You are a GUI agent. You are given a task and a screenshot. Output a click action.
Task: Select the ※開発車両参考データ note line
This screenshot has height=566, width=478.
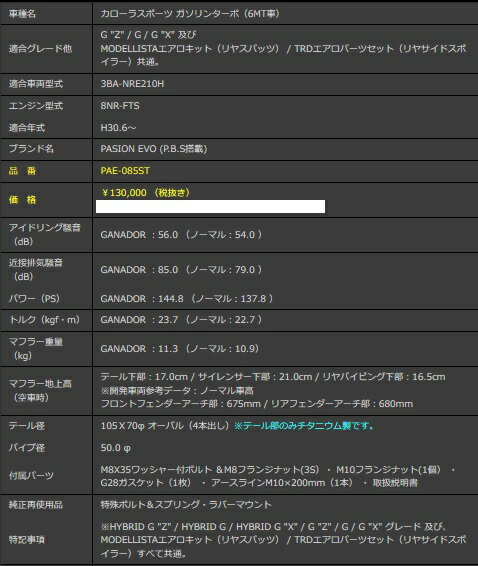tap(177, 391)
